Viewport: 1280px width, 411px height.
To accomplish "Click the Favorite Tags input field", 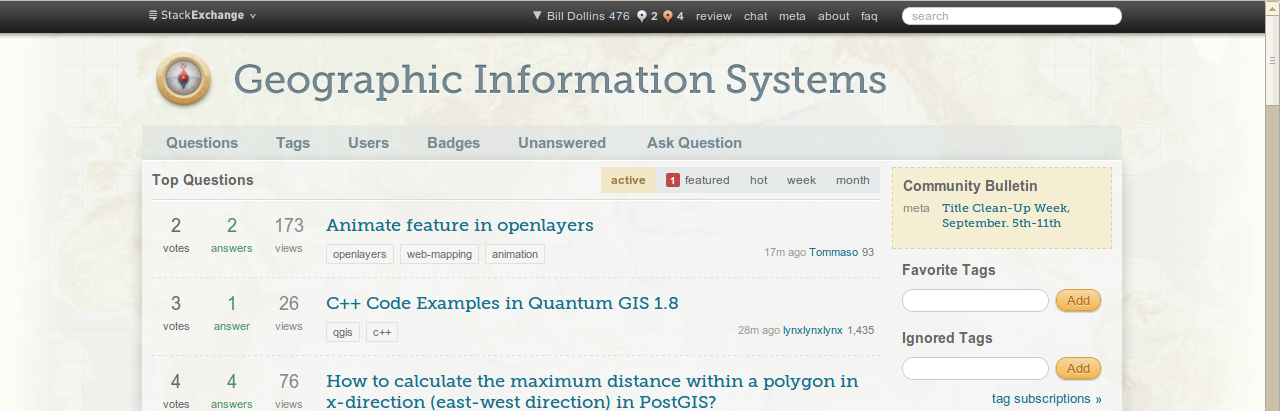I will point(975,300).
